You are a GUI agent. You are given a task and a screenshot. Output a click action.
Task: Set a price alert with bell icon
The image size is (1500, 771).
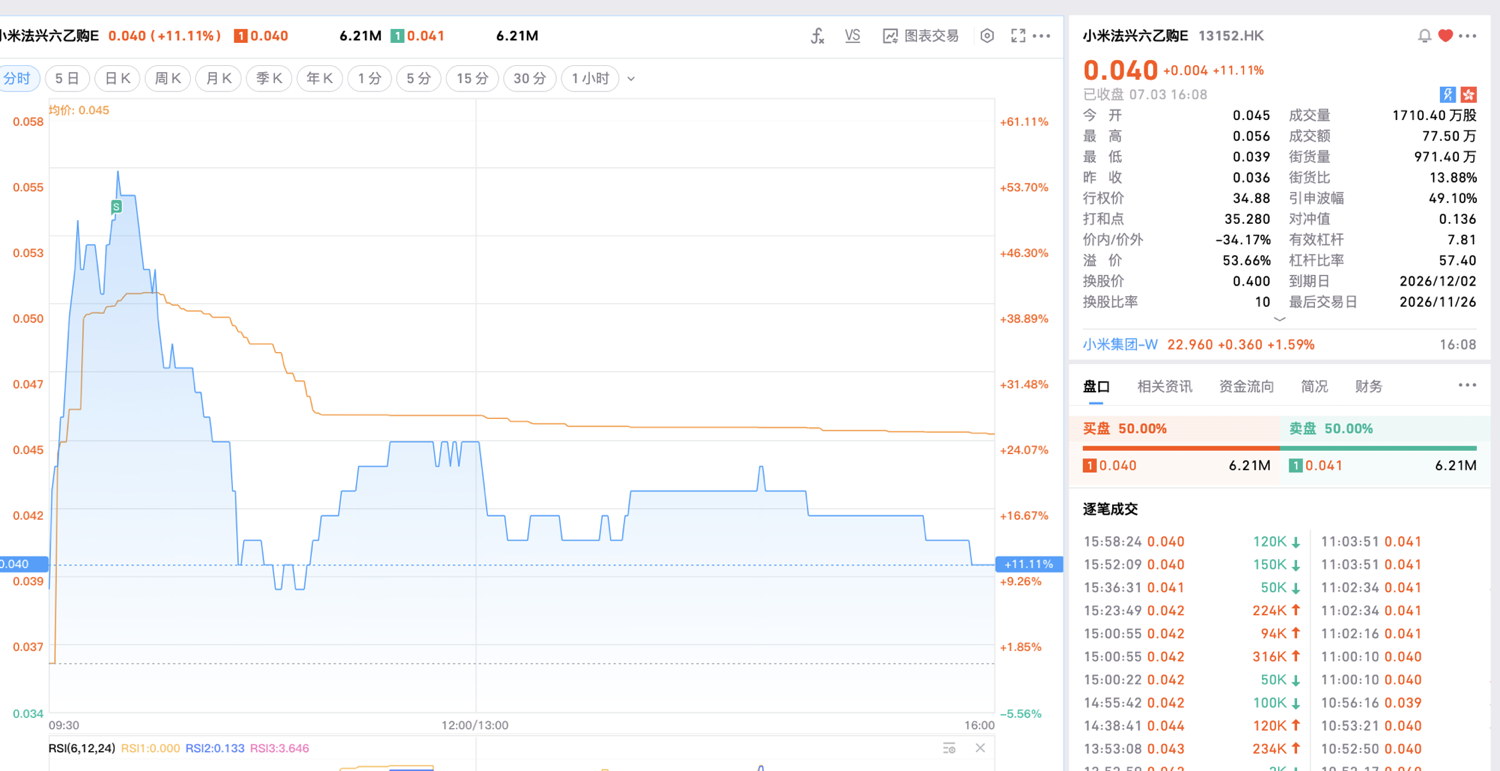1424,36
